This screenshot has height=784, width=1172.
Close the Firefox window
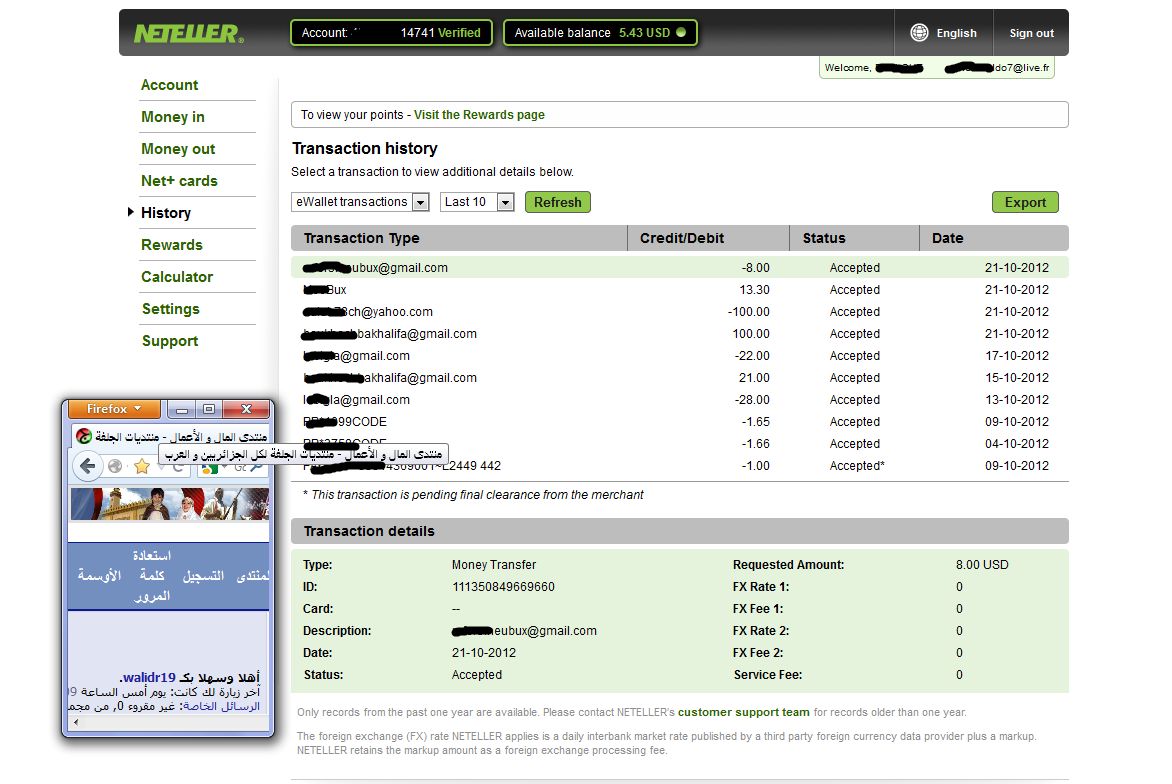pyautogui.click(x=247, y=410)
